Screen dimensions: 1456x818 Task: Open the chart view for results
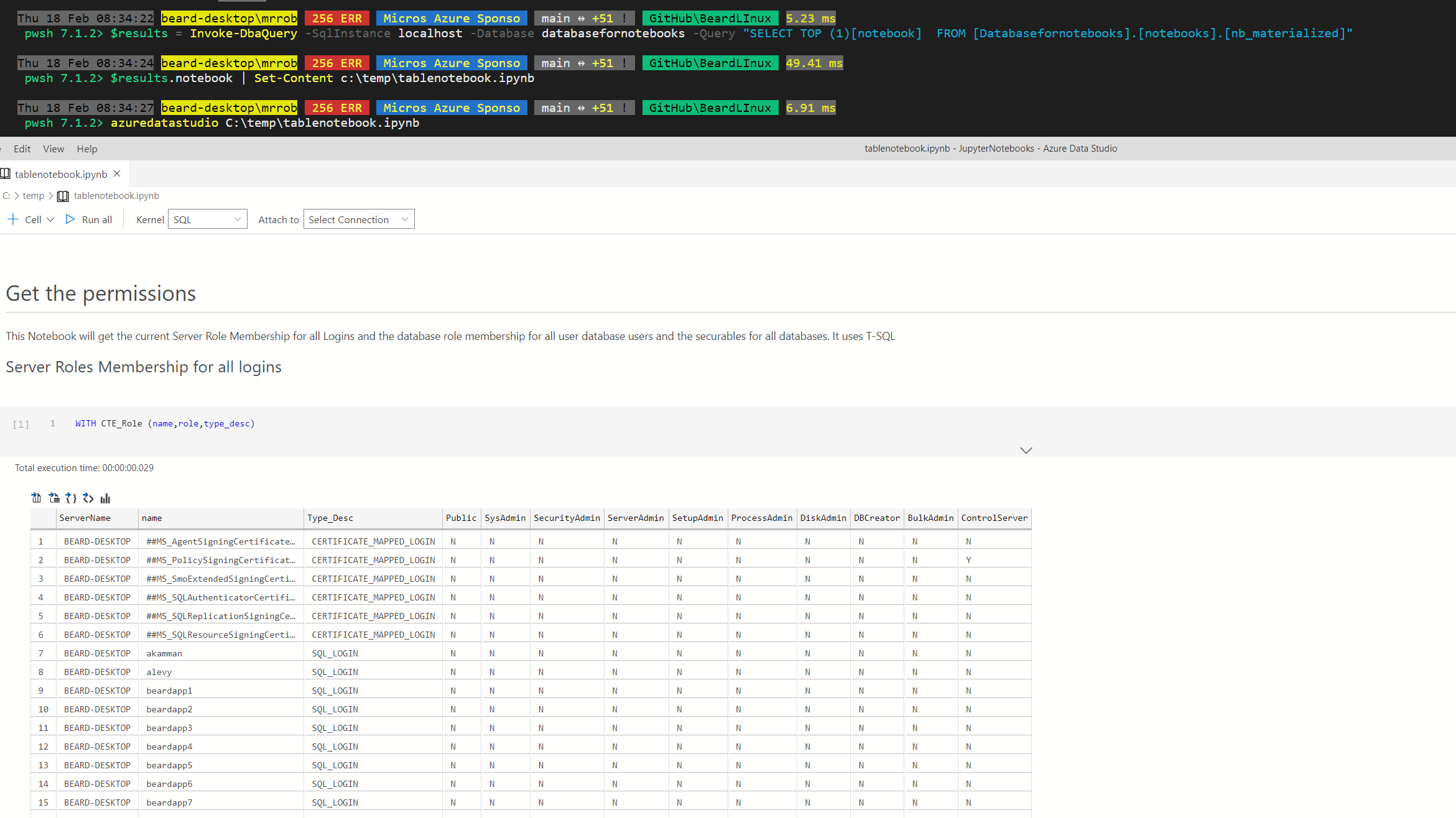(x=105, y=498)
